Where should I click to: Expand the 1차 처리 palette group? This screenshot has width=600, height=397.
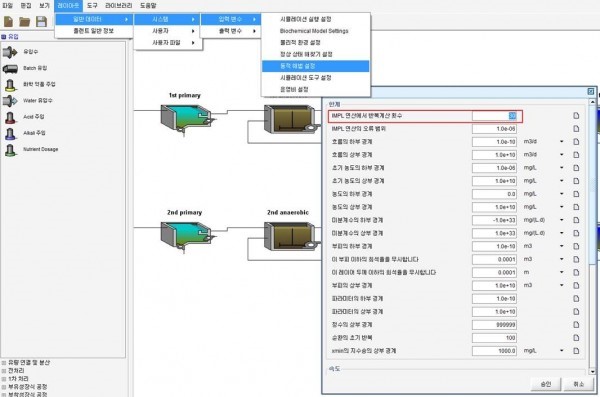4,379
